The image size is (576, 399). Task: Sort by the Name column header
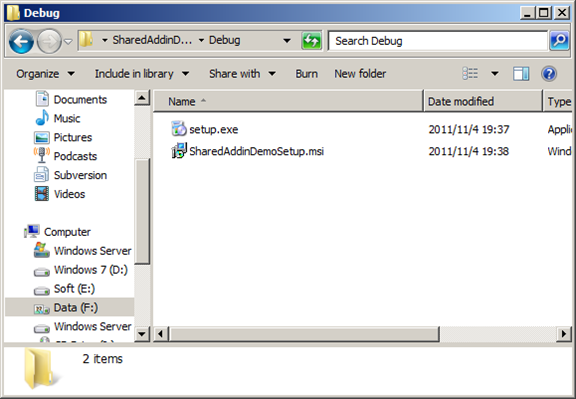click(288, 101)
